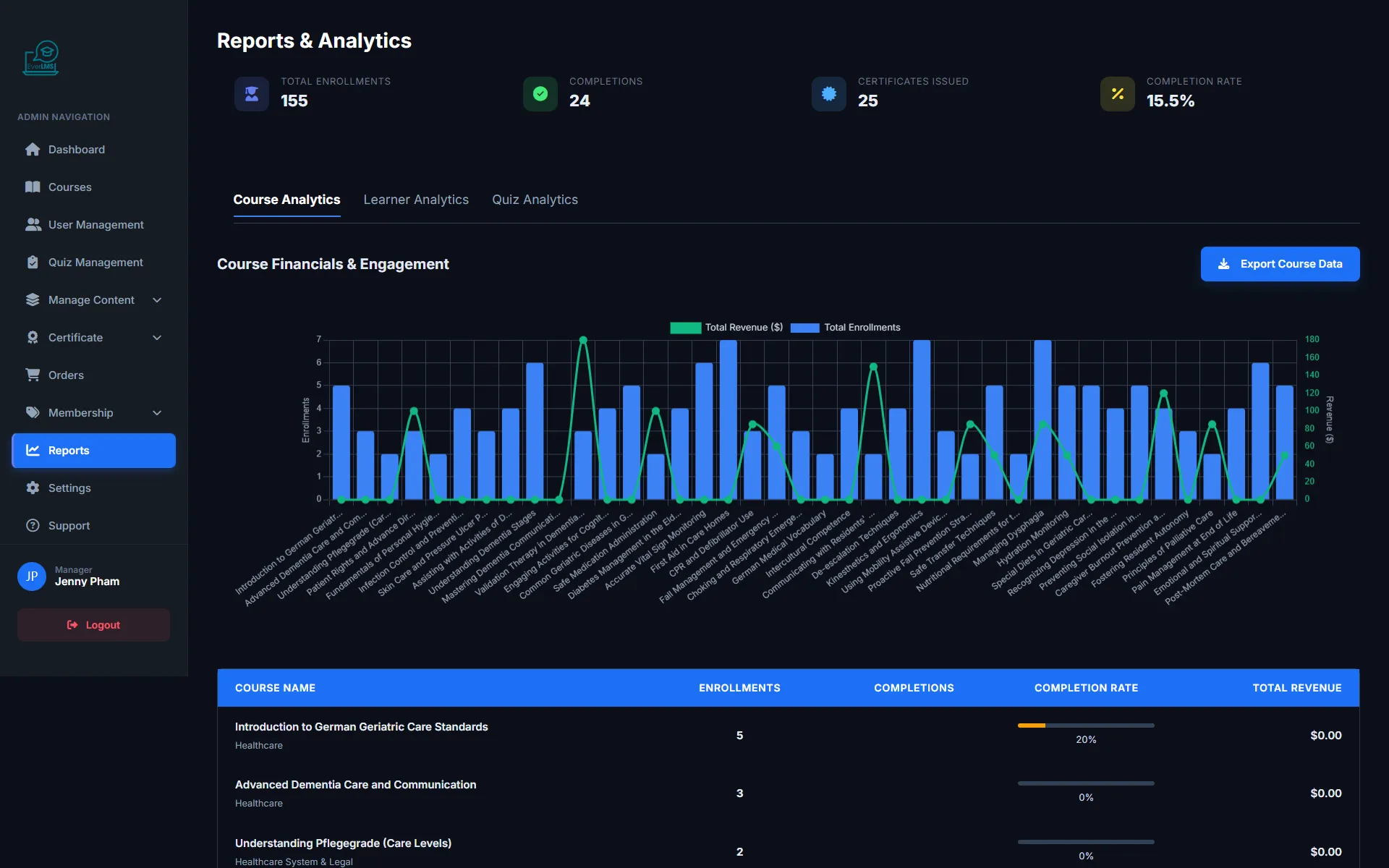This screenshot has height=868, width=1389.
Task: Click the Export Course Data button
Action: click(x=1280, y=264)
